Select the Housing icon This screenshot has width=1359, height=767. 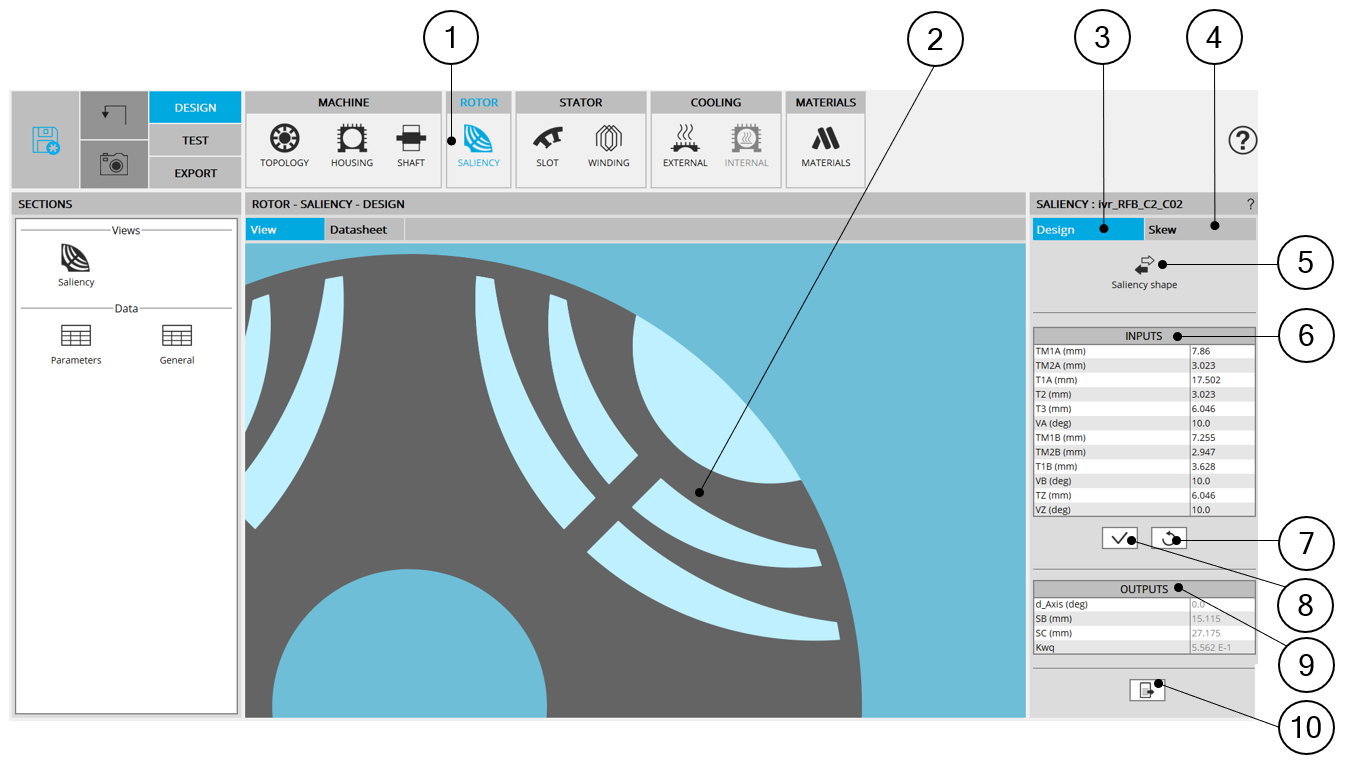351,145
